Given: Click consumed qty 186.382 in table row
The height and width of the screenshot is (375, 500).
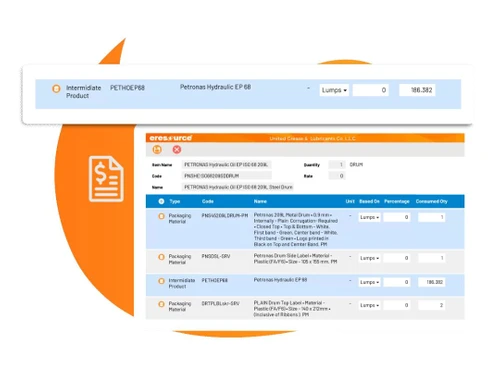Looking at the screenshot, I should click(432, 282).
